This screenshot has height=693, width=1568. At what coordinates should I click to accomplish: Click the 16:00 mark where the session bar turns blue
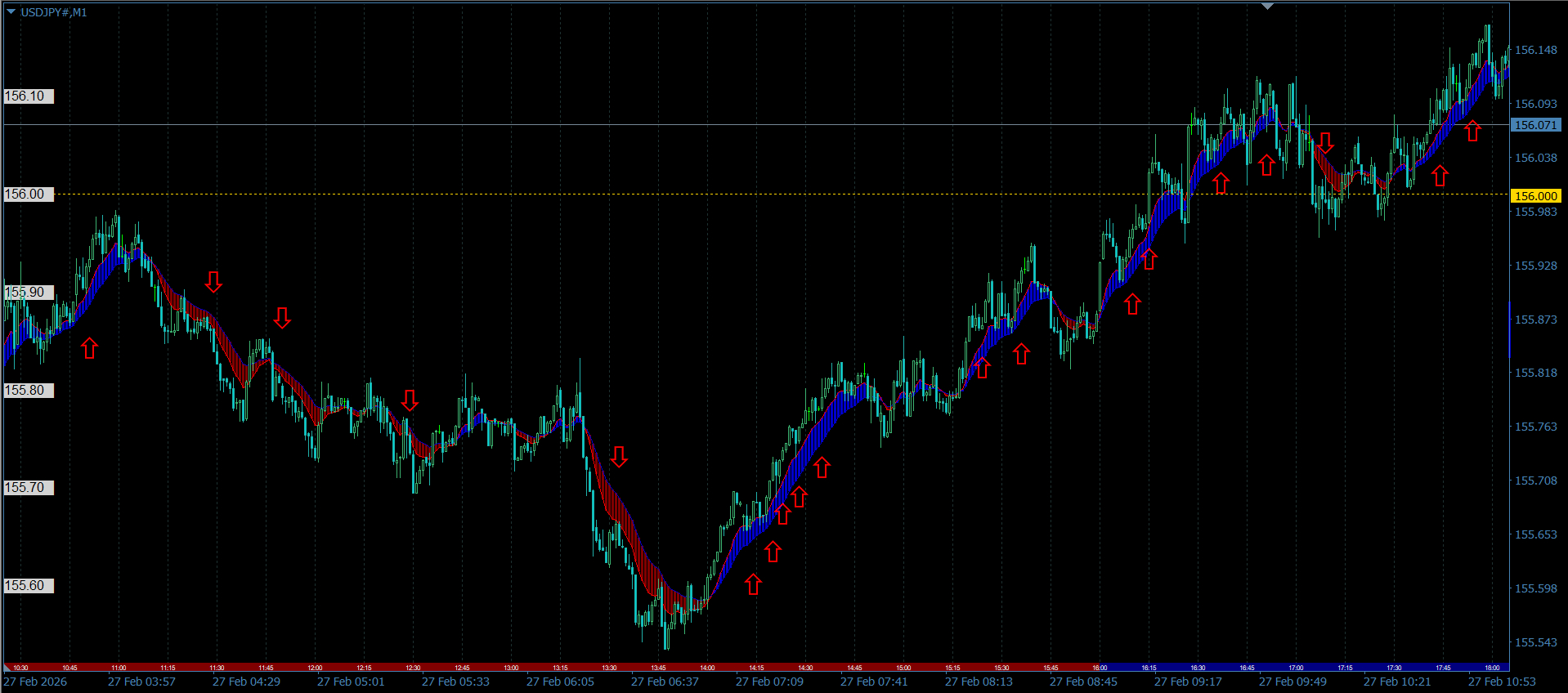point(1100,668)
